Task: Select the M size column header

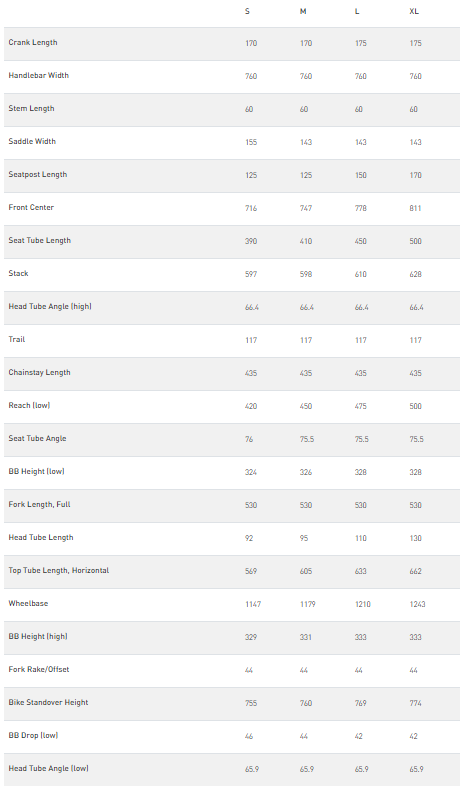Action: pos(303,11)
